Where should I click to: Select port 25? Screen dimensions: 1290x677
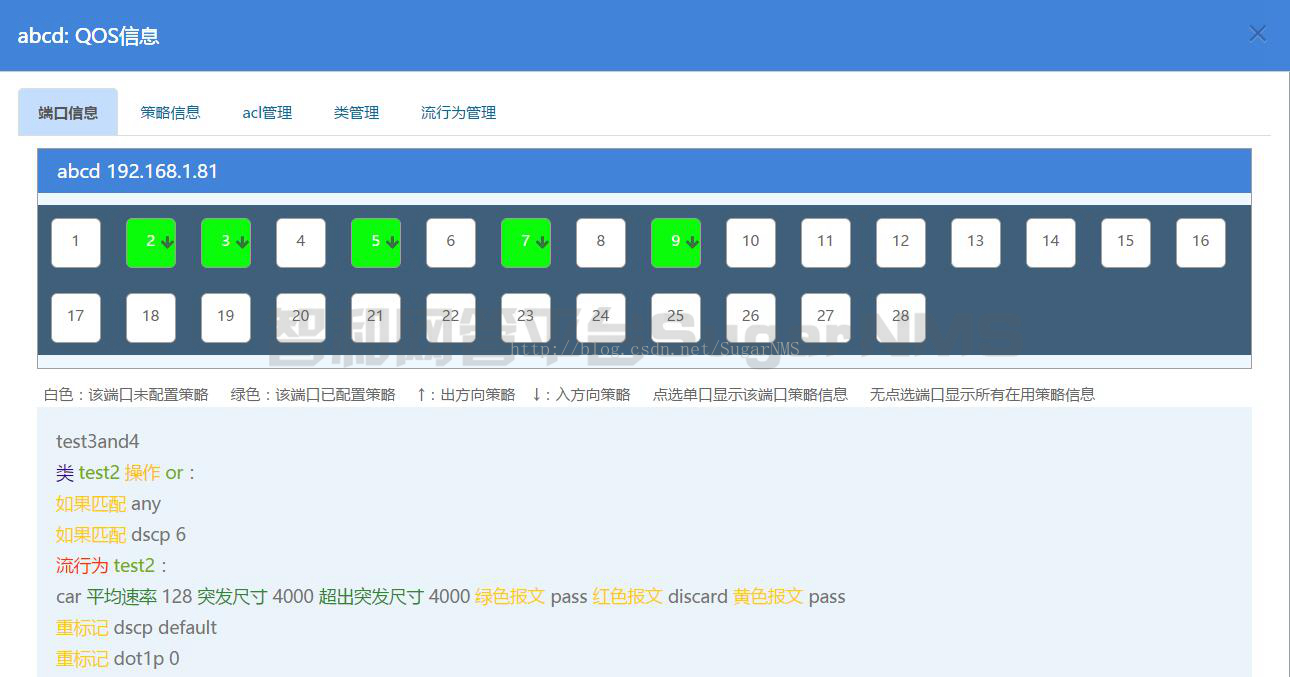click(676, 318)
